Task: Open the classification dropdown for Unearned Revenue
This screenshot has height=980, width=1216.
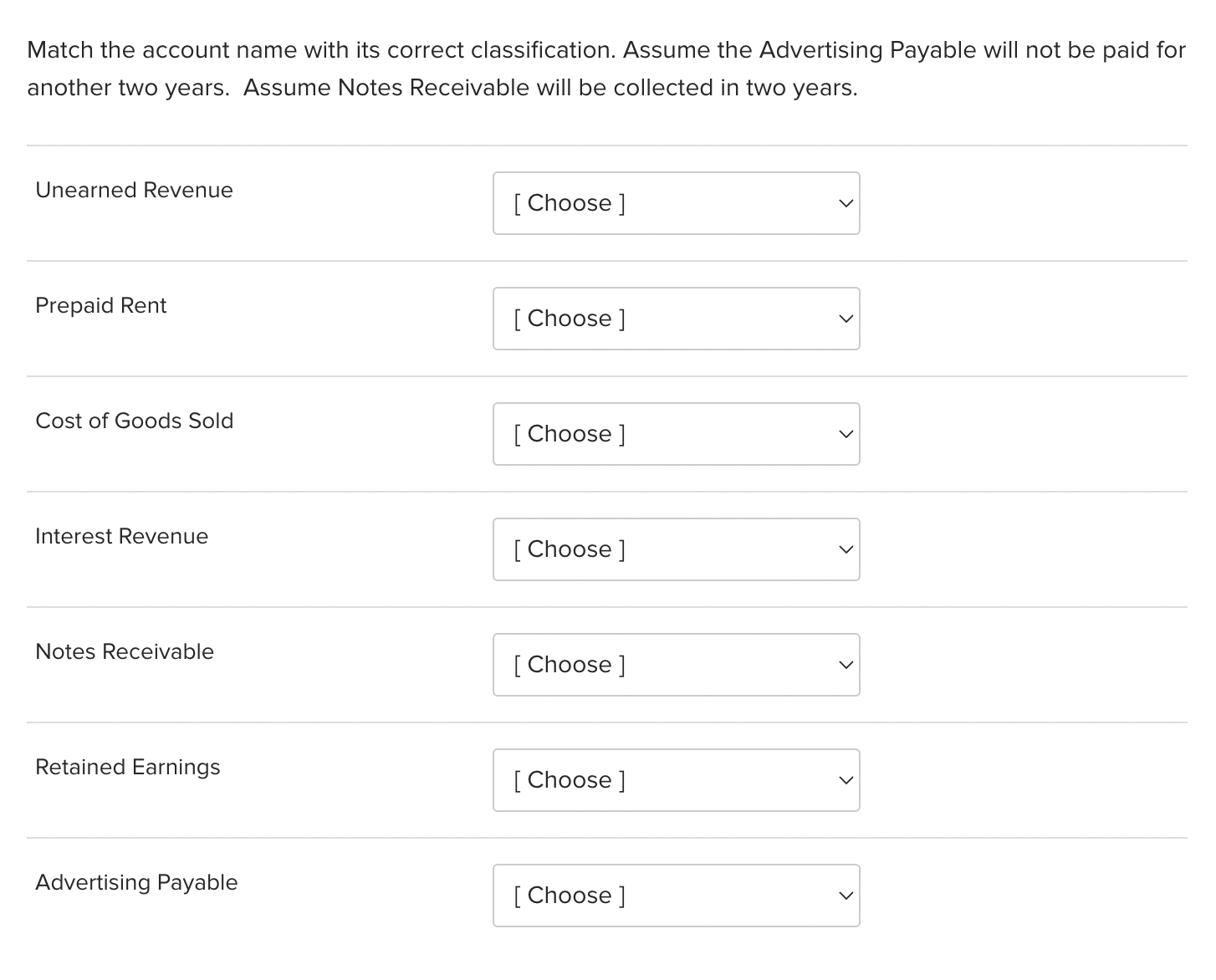Action: [x=676, y=203]
